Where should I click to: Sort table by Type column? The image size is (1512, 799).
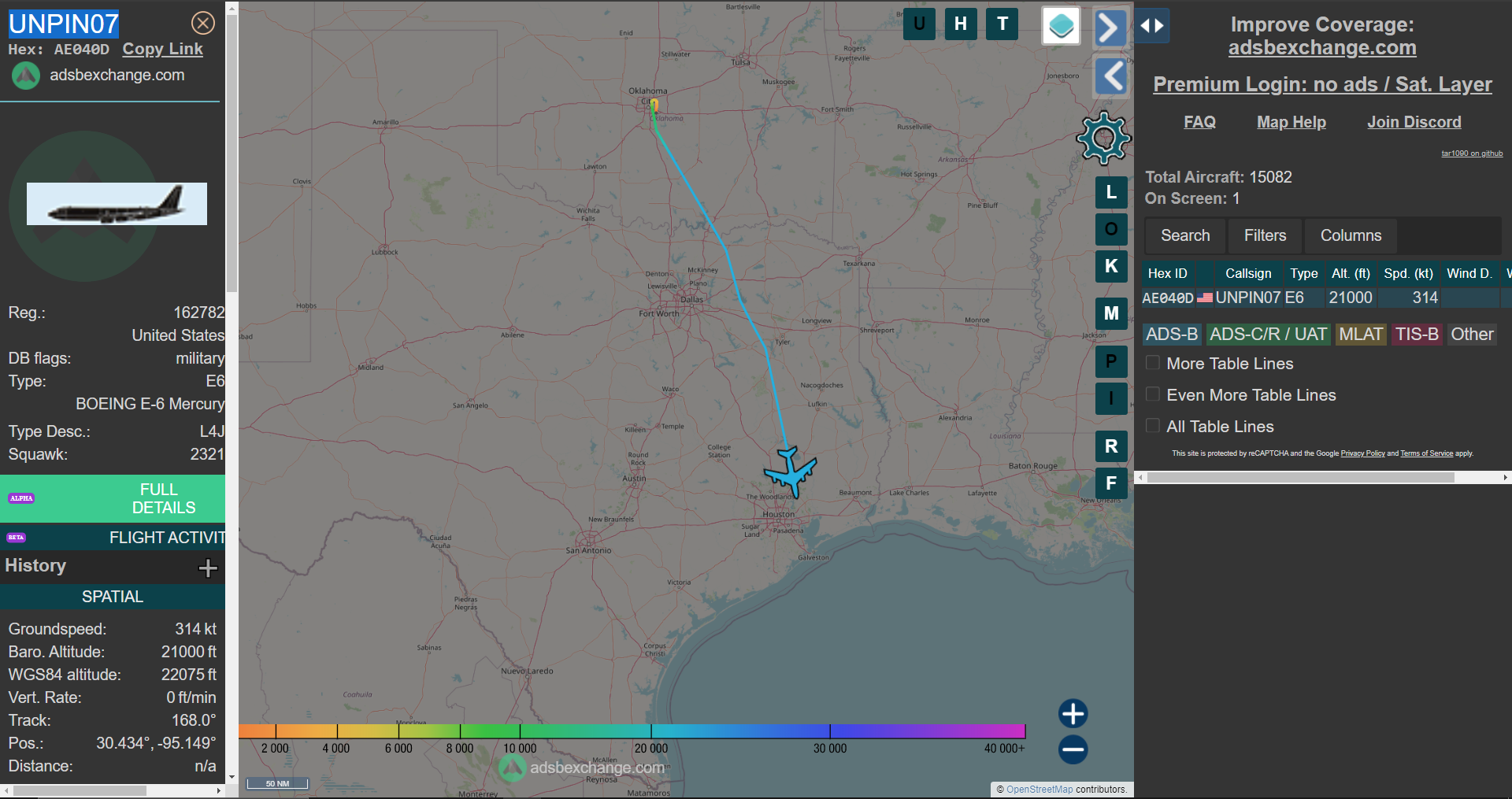click(x=1303, y=273)
